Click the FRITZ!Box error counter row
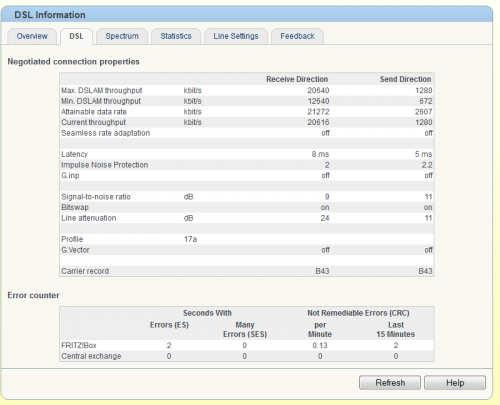500x405 pixels. pyautogui.click(x=247, y=346)
